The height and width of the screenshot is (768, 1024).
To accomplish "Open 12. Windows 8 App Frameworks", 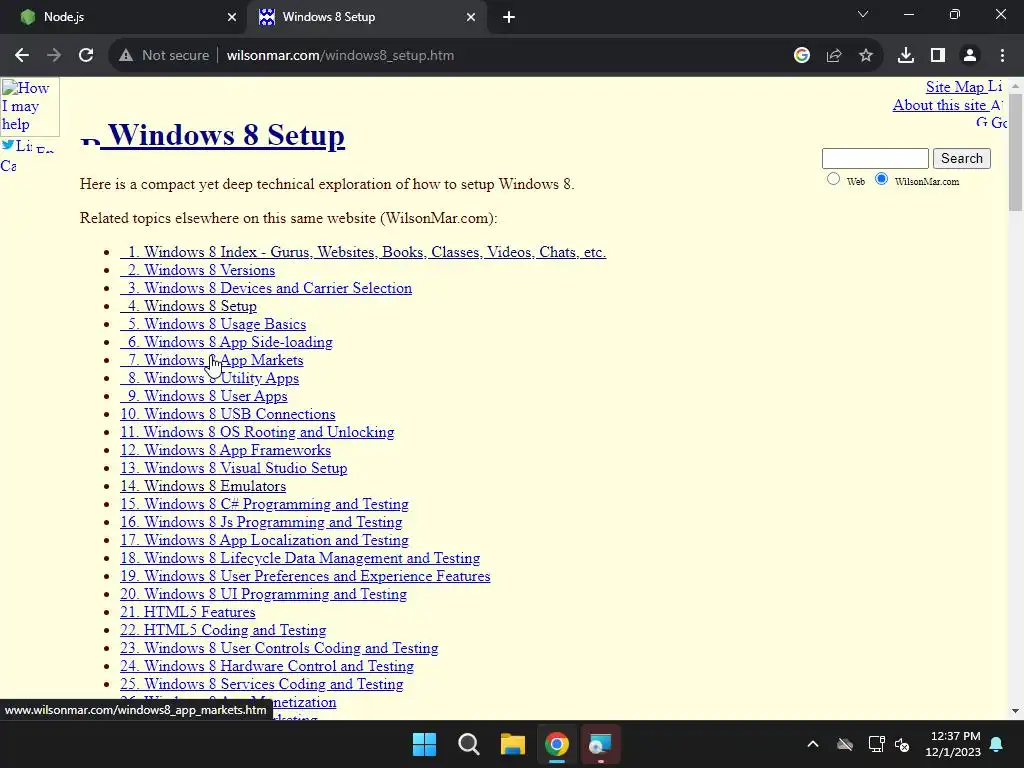I will (x=225, y=450).
